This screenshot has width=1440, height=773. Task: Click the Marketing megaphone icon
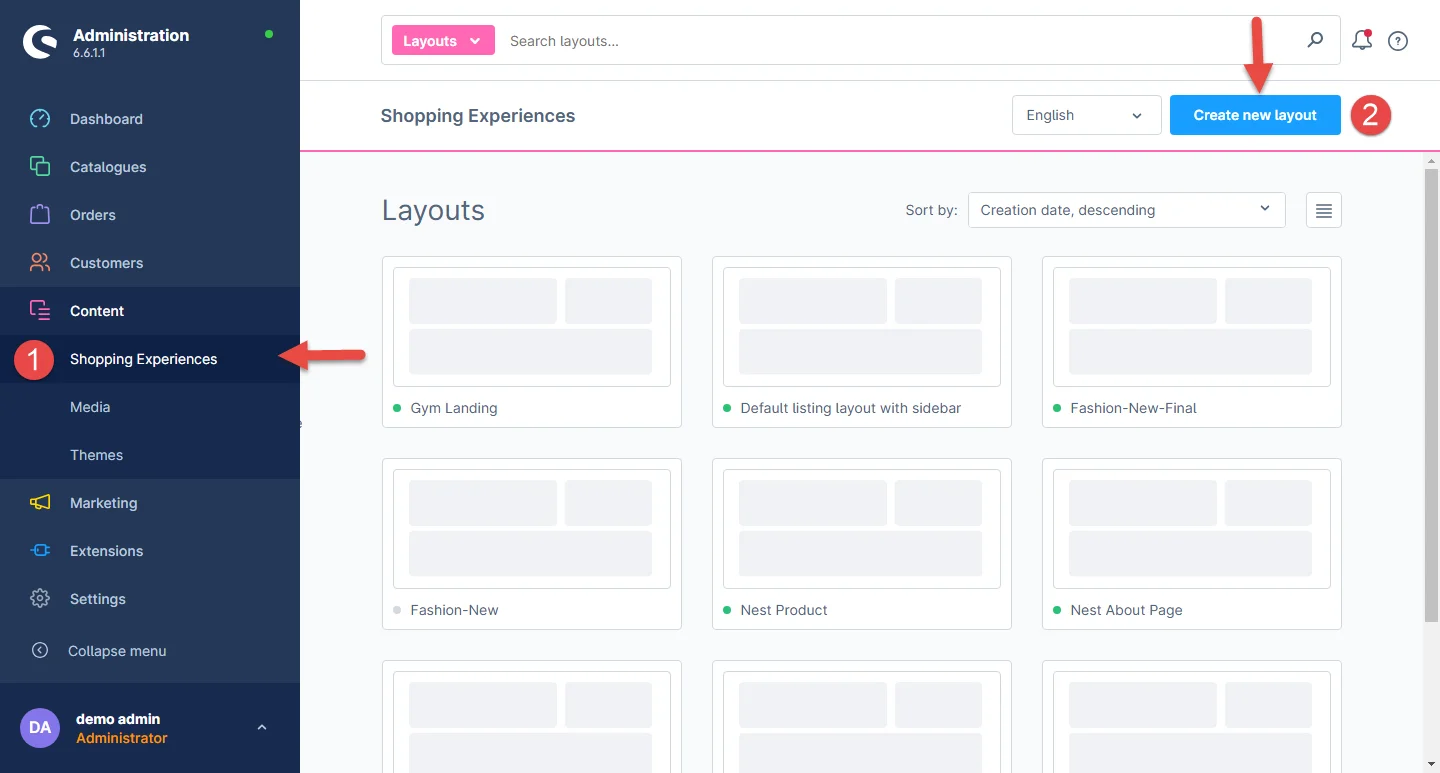[40, 503]
